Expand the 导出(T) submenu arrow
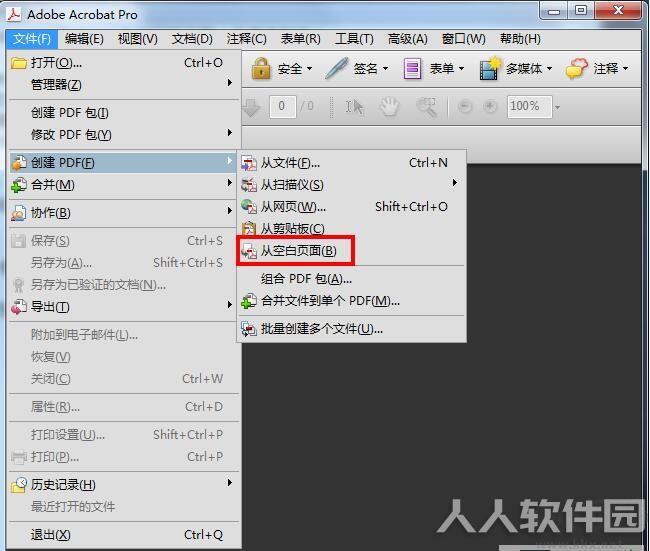 click(230, 305)
